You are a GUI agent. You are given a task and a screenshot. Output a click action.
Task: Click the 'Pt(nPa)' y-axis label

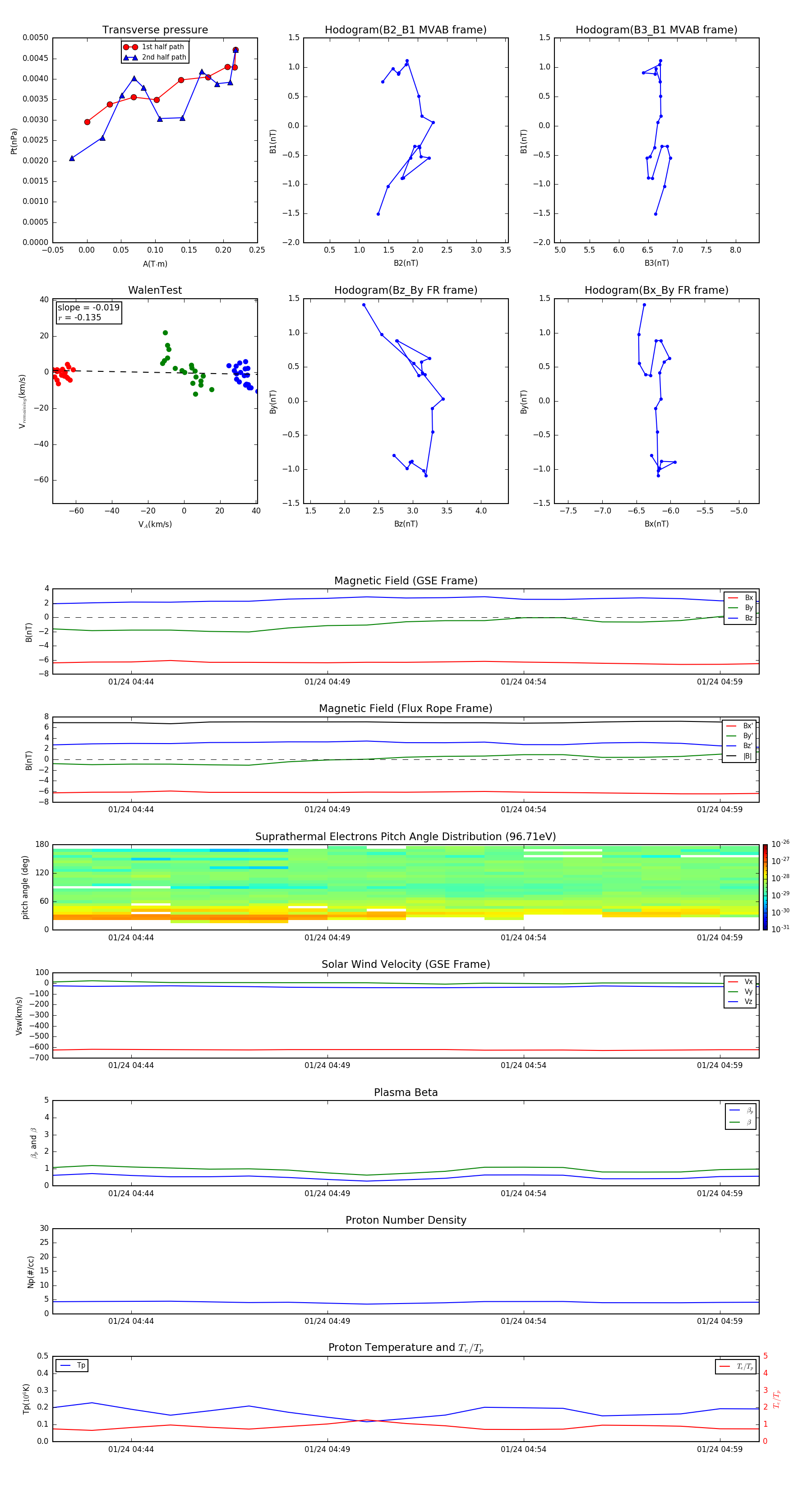click(x=14, y=140)
